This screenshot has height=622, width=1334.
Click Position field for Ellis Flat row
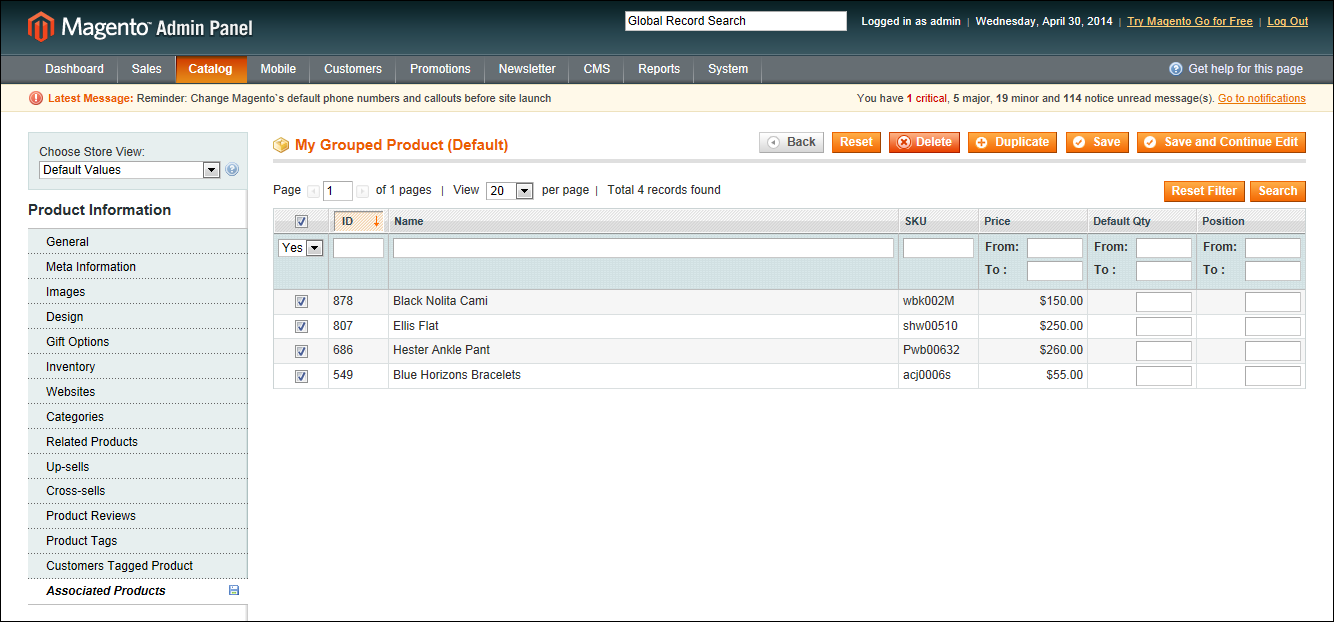click(x=1273, y=327)
